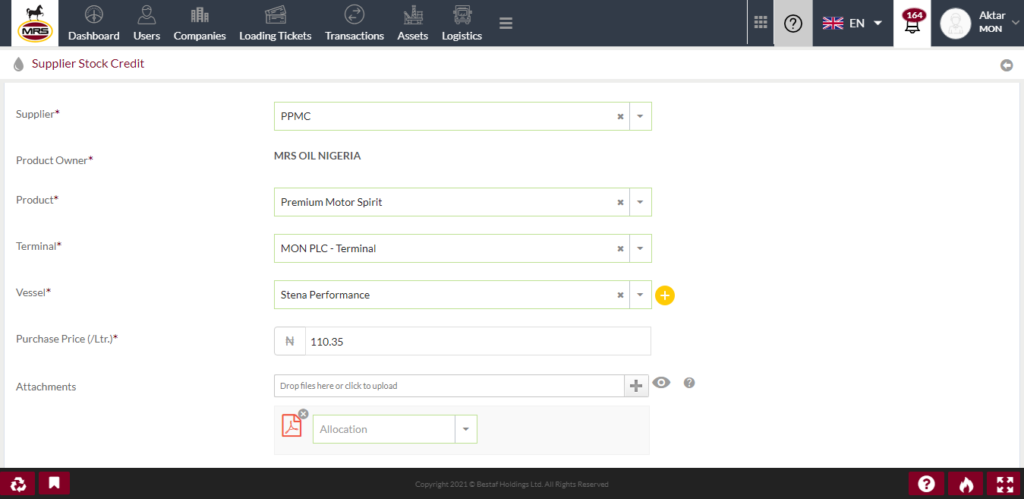The width and height of the screenshot is (1024, 499).
Task: Open the Users menu
Action: 146,24
